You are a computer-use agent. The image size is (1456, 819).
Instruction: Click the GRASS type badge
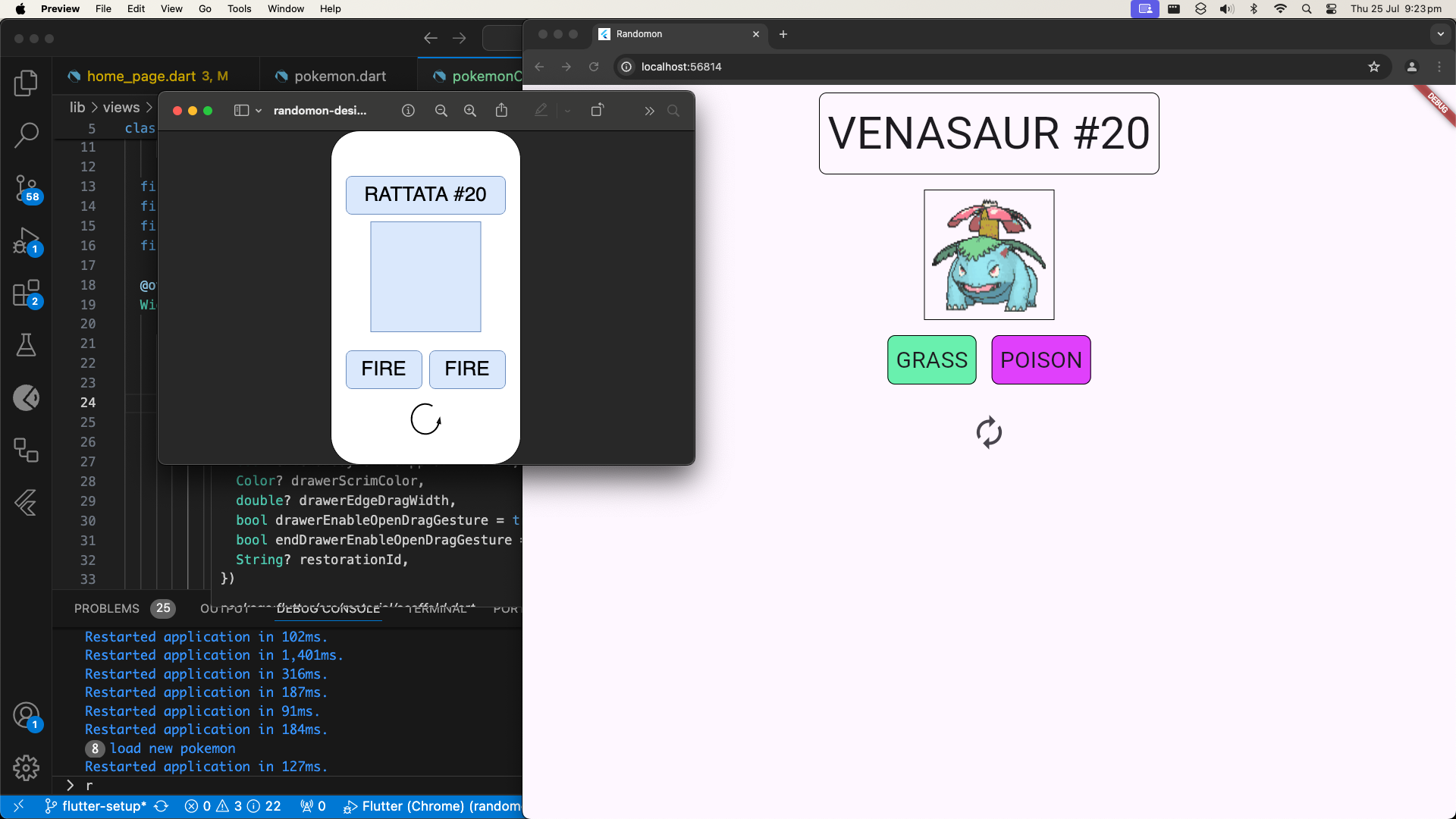(932, 360)
